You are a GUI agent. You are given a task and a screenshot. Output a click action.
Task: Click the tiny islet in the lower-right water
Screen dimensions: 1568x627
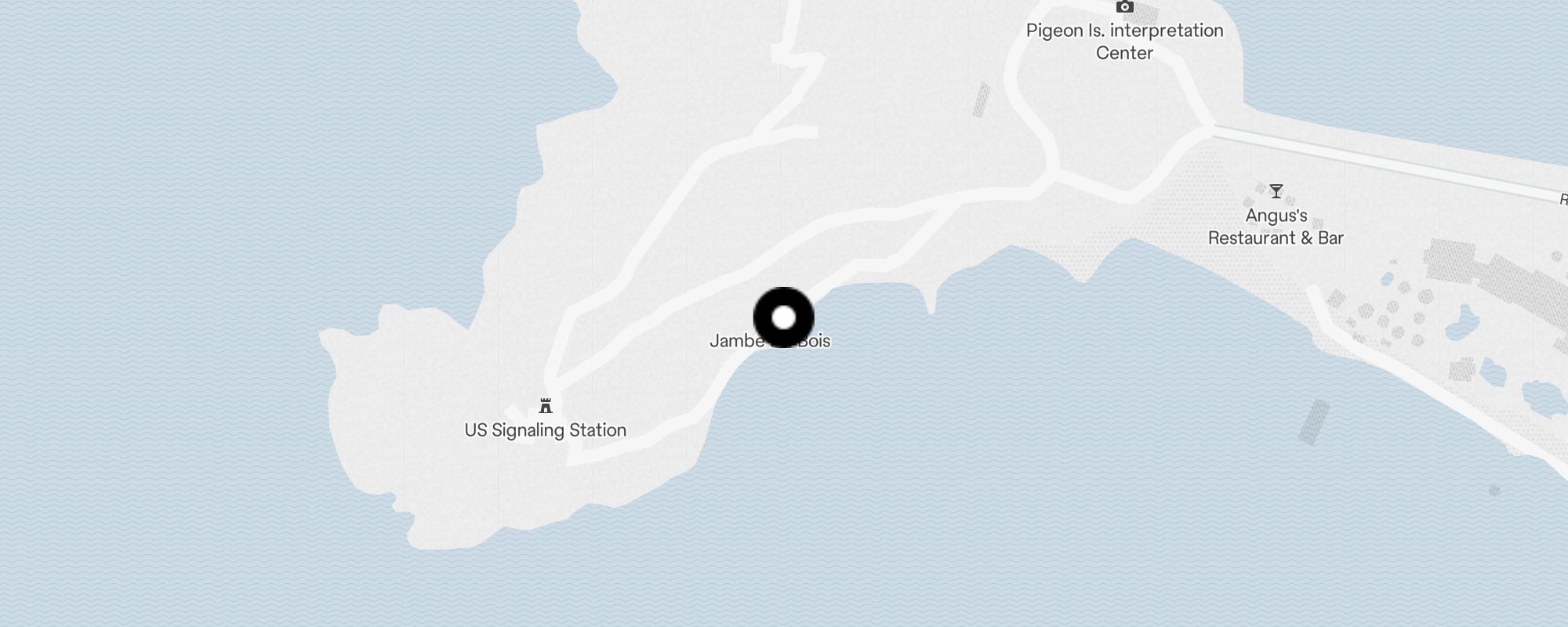click(1494, 491)
